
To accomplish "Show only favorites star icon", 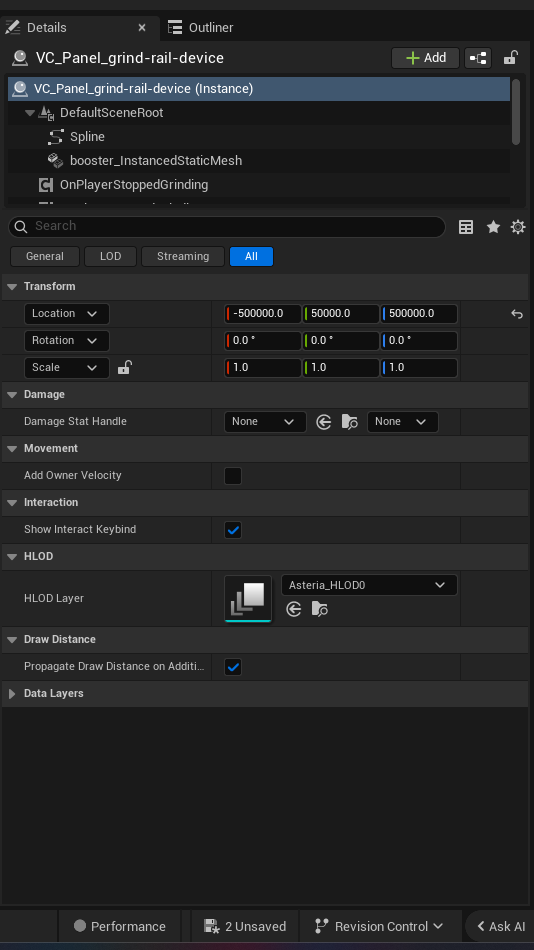I will click(x=493, y=227).
